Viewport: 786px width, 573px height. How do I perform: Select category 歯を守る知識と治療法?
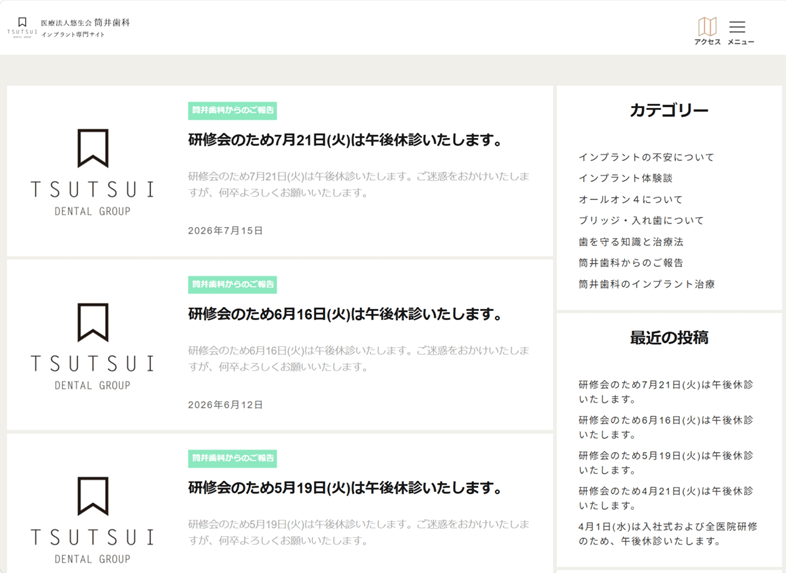coord(631,242)
